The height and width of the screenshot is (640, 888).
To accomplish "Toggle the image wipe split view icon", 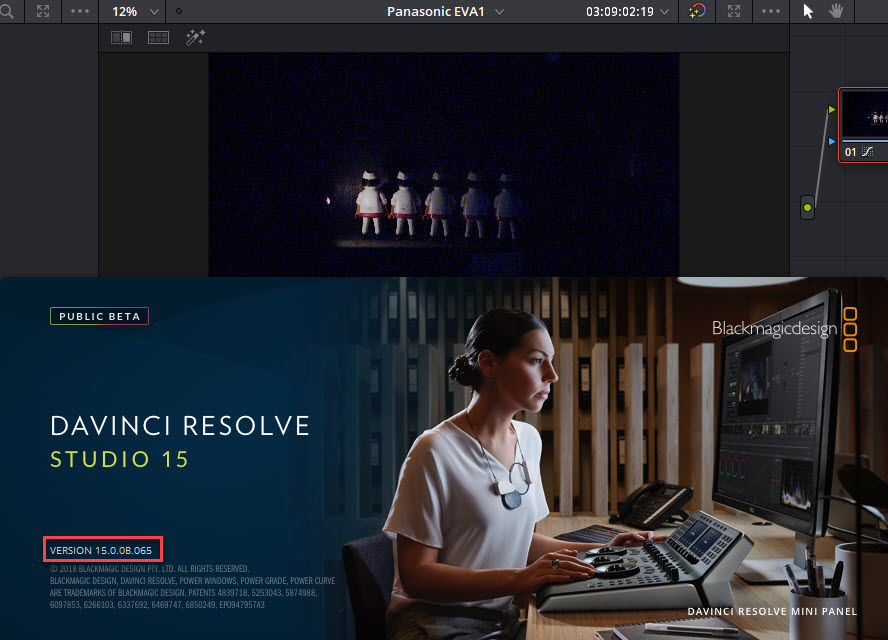I will point(121,37).
